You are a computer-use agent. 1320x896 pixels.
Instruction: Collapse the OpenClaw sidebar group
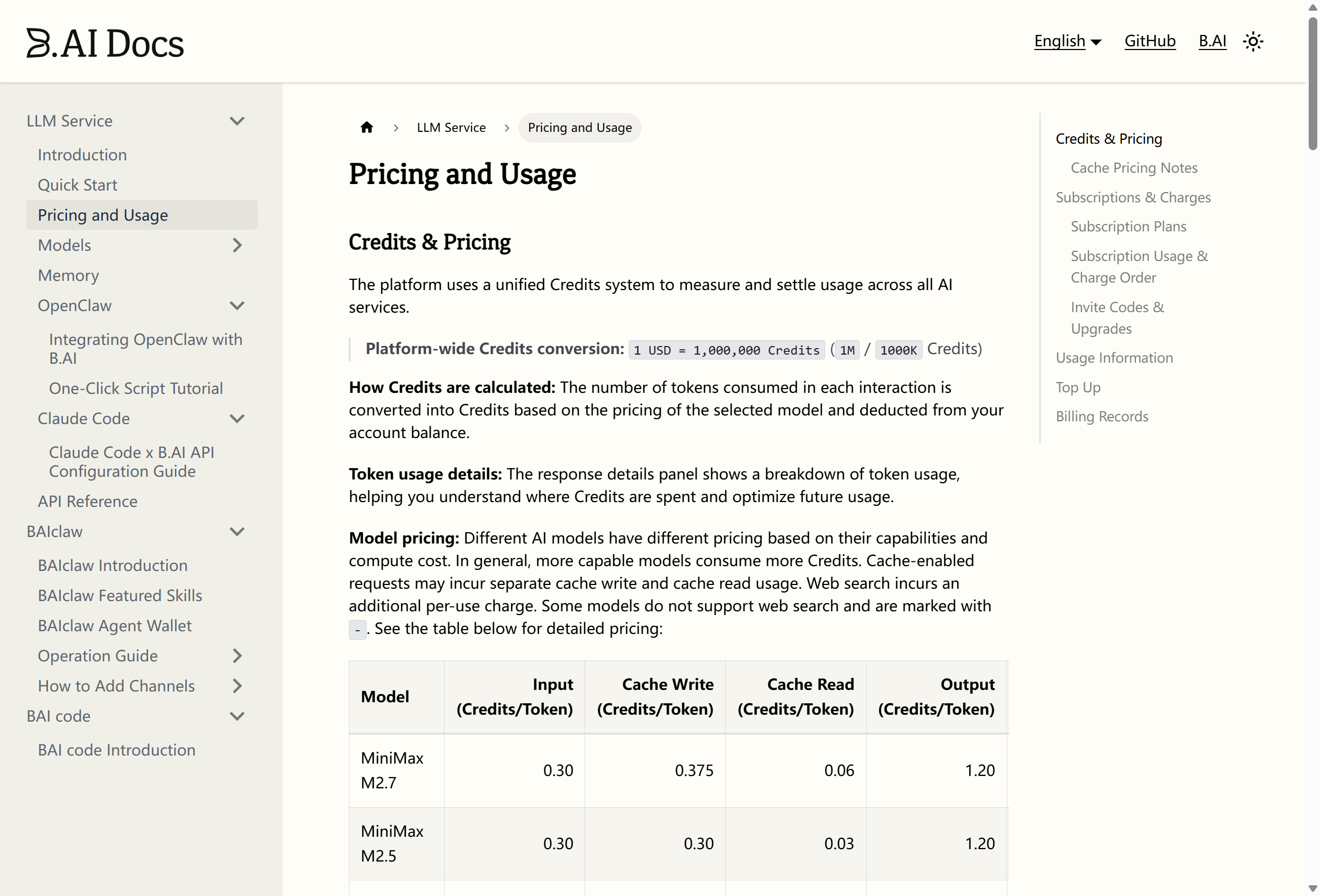[x=237, y=306]
